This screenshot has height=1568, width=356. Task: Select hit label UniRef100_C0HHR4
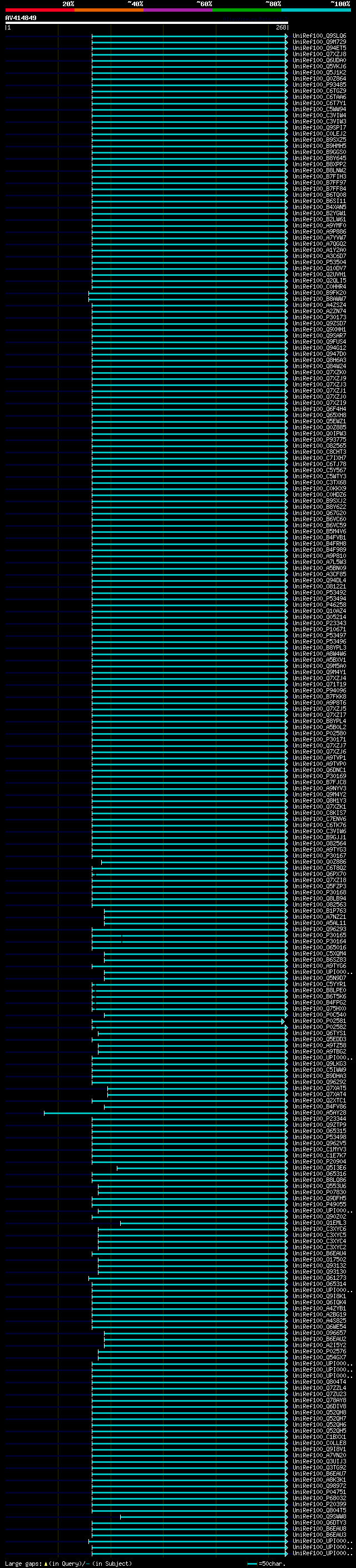coord(319,286)
